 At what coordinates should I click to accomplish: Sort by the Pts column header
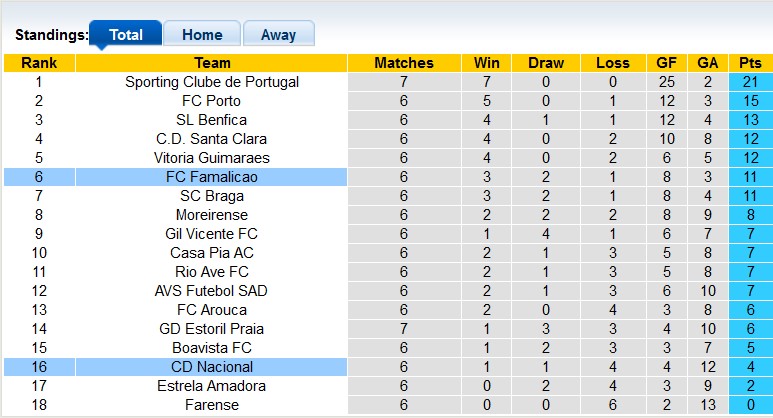coord(749,63)
